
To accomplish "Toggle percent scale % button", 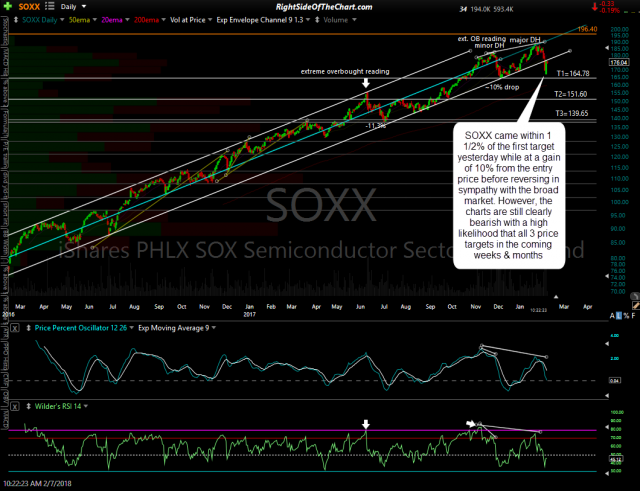I will pyautogui.click(x=626, y=316).
